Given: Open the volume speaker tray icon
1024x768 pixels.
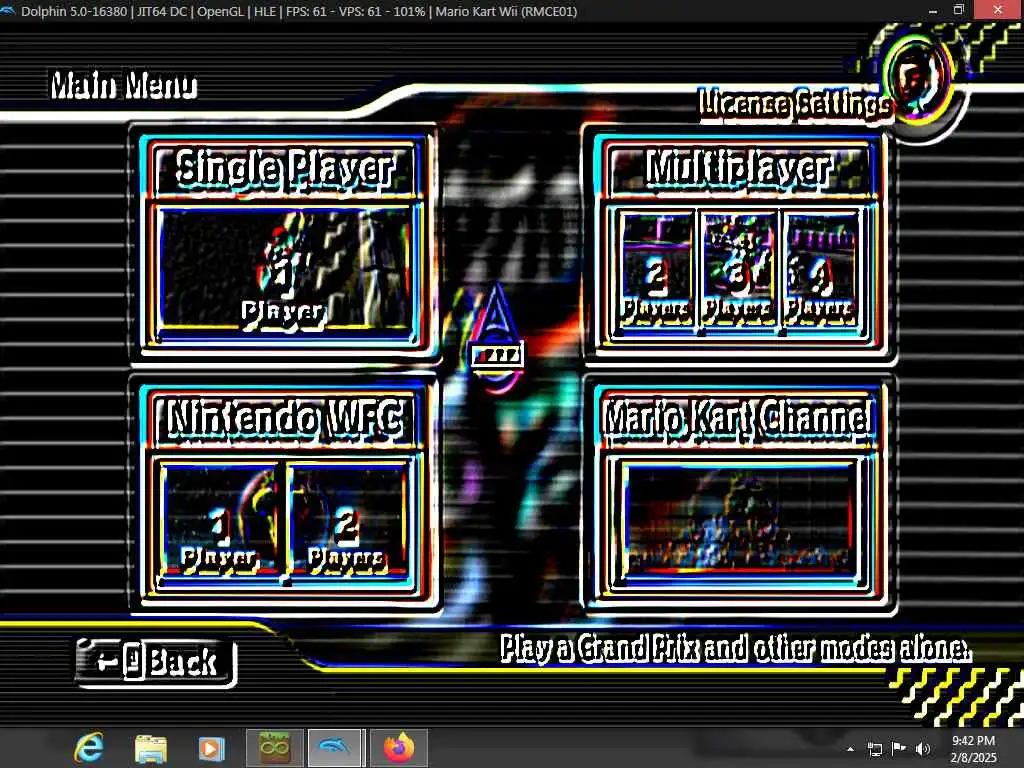Looking at the screenshot, I should [923, 748].
